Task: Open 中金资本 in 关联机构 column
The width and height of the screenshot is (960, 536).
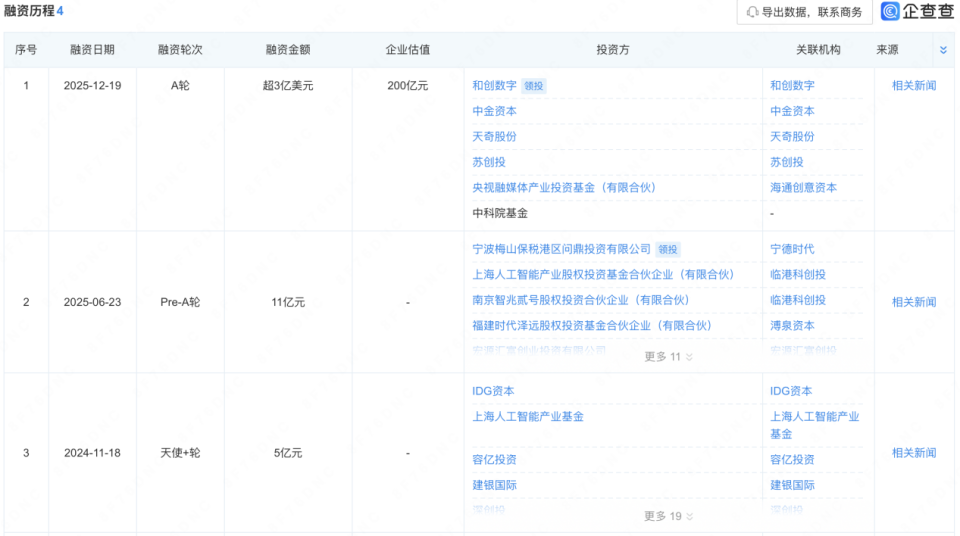Action: [x=792, y=111]
